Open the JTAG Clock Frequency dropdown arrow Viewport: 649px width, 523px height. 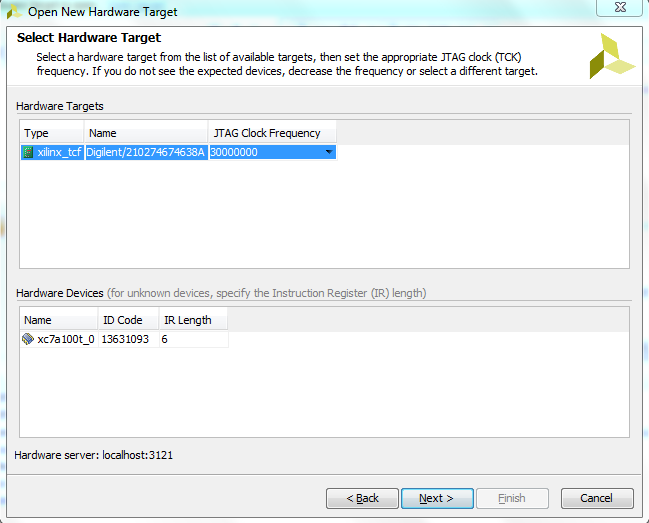[x=329, y=152]
